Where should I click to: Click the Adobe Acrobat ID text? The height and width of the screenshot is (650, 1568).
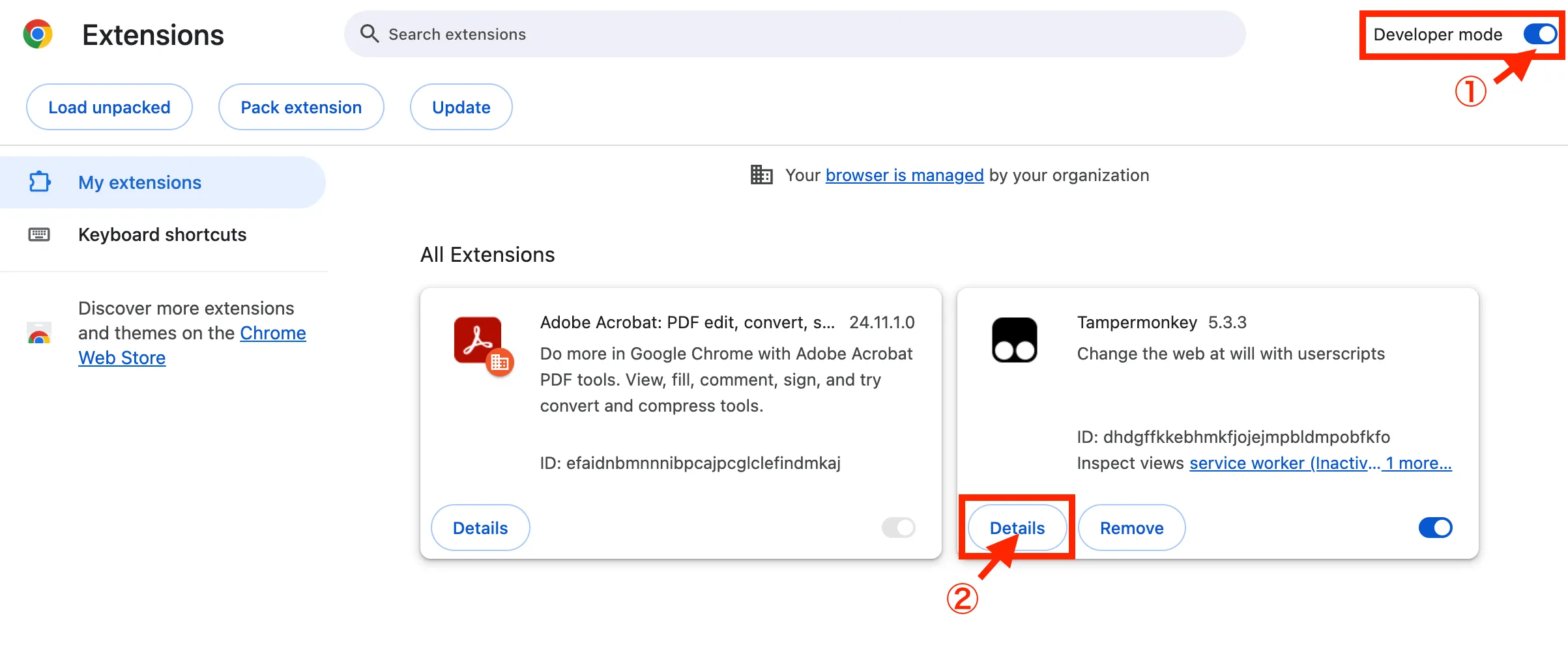[690, 463]
